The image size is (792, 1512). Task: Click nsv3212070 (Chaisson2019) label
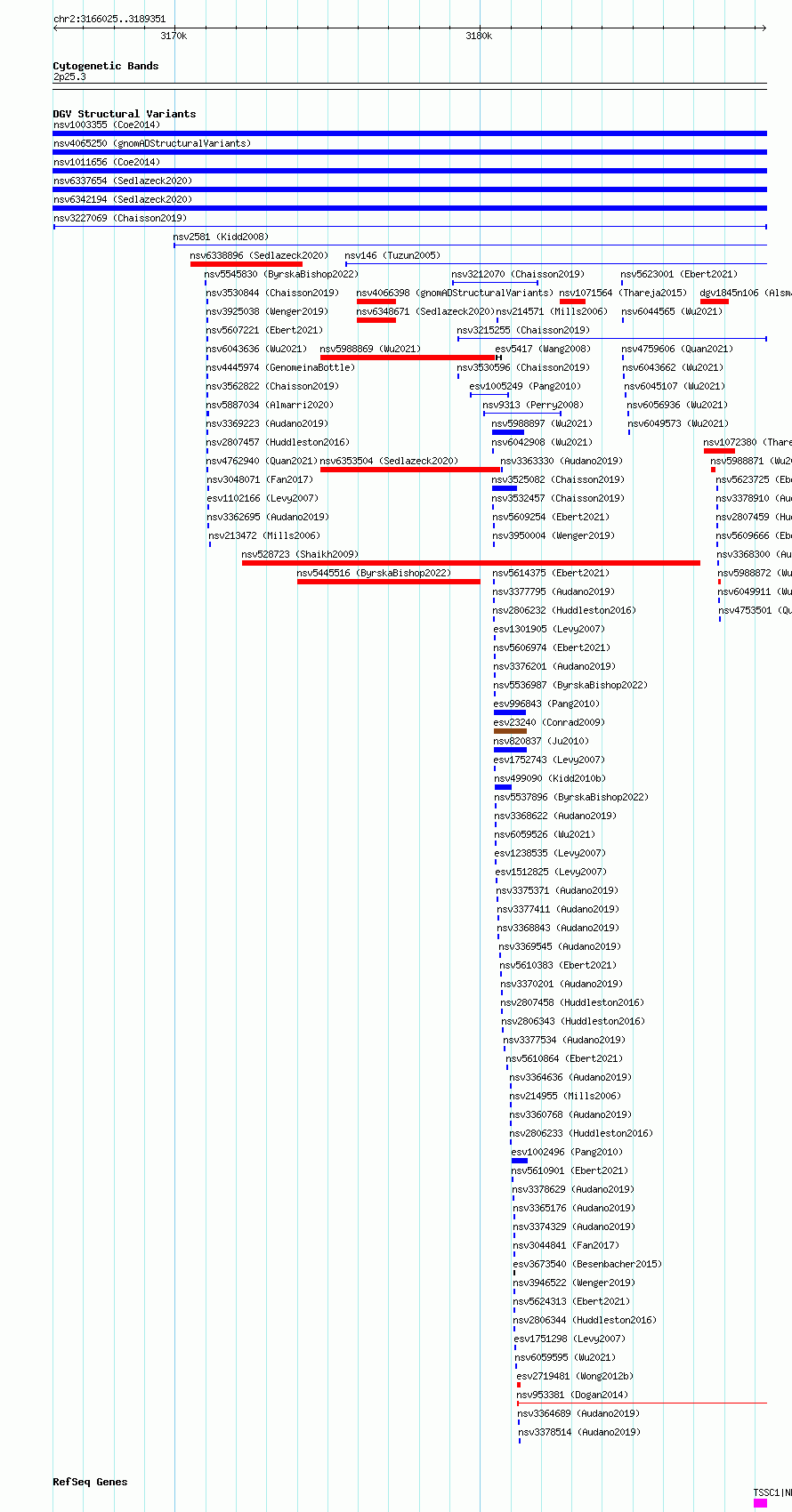518,274
